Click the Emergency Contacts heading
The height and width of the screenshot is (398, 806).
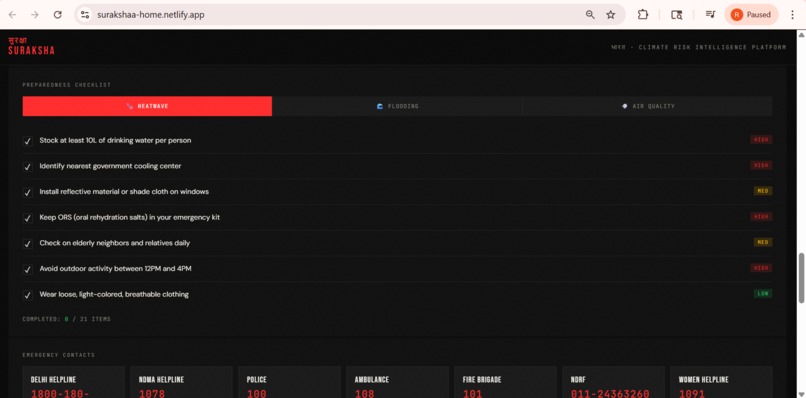(59, 355)
